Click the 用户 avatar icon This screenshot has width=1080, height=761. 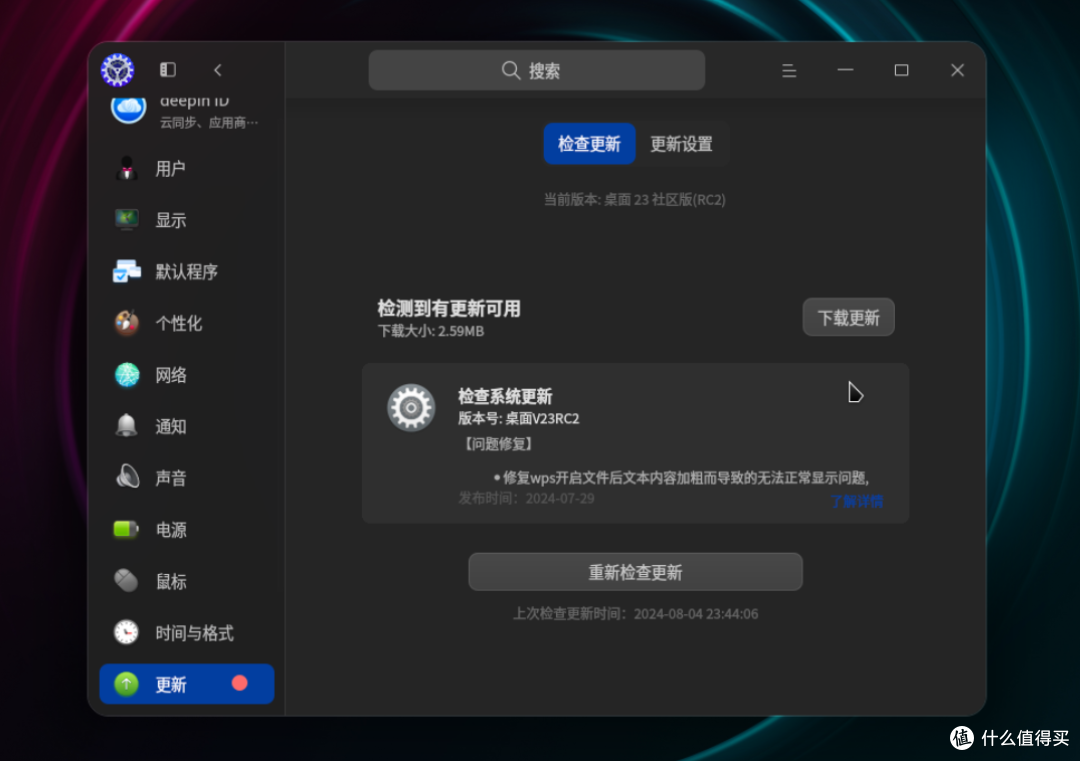[127, 168]
